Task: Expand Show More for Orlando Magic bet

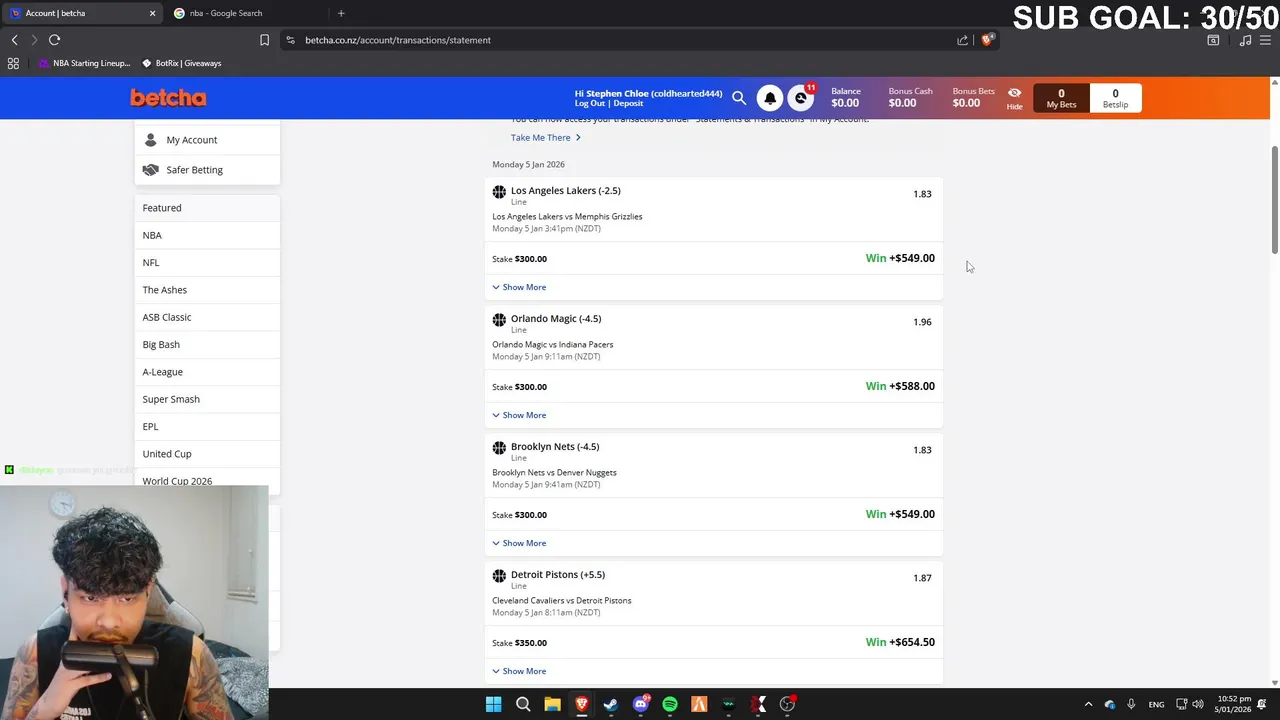Action: coord(519,415)
